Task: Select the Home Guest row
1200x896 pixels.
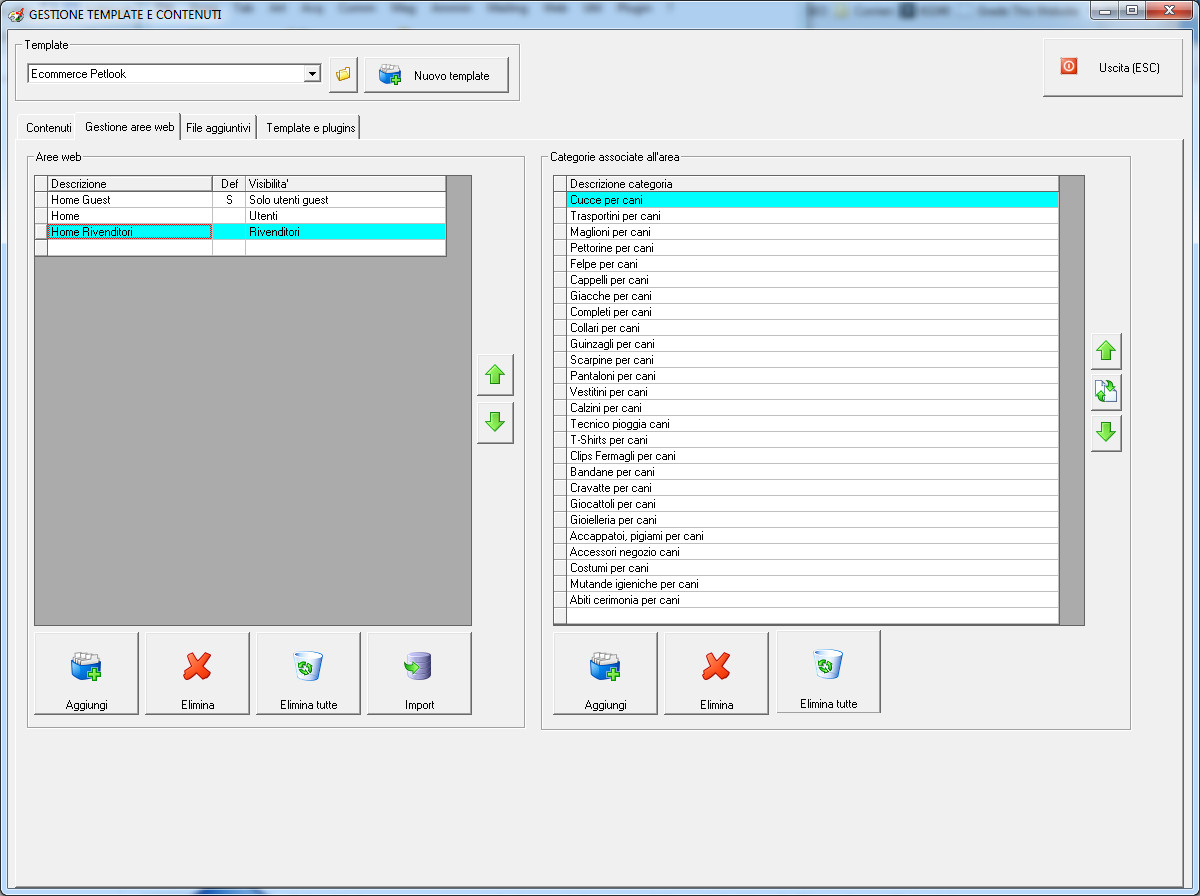Action: (240, 200)
